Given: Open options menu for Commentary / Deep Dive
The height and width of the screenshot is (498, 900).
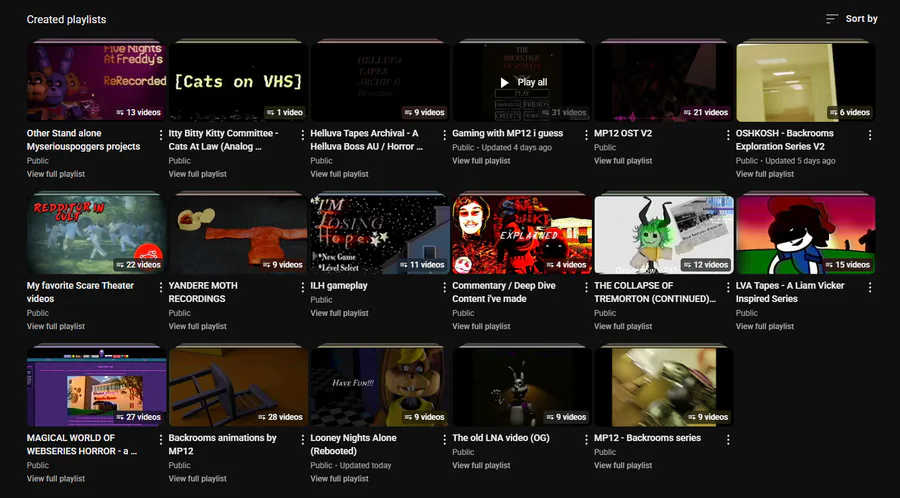Looking at the screenshot, I should (586, 287).
